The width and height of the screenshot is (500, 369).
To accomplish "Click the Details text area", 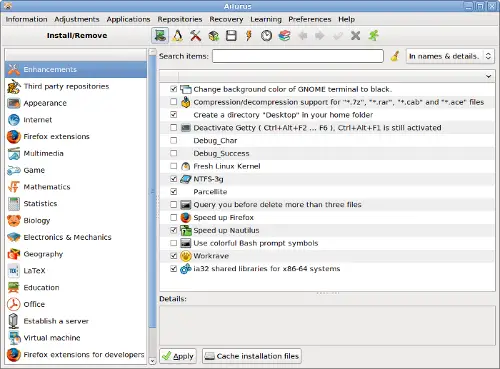I will click(x=327, y=325).
